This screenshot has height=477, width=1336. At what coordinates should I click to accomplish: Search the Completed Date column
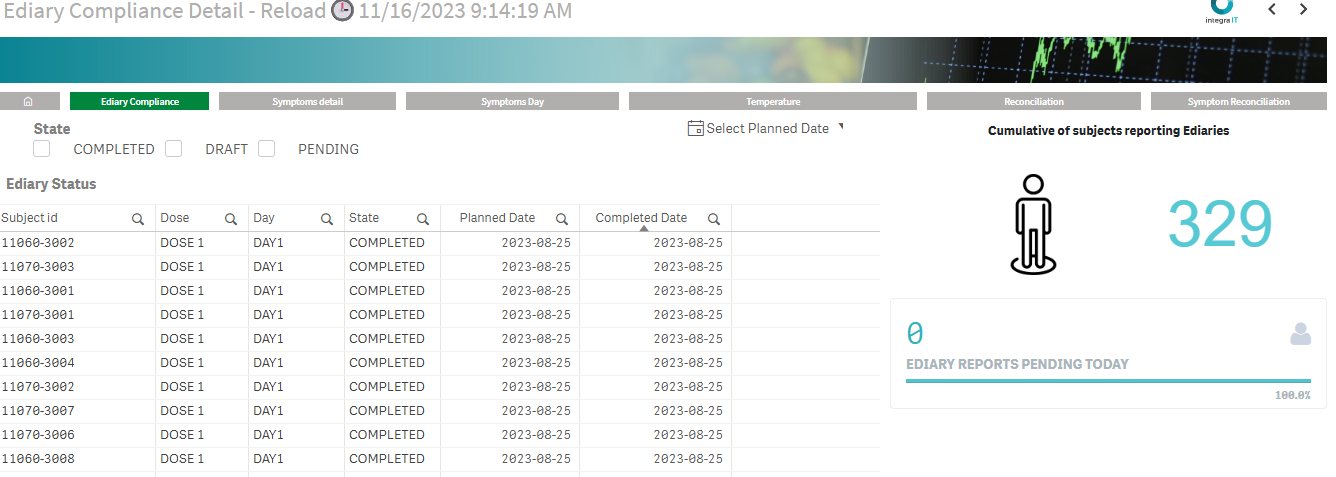click(714, 219)
